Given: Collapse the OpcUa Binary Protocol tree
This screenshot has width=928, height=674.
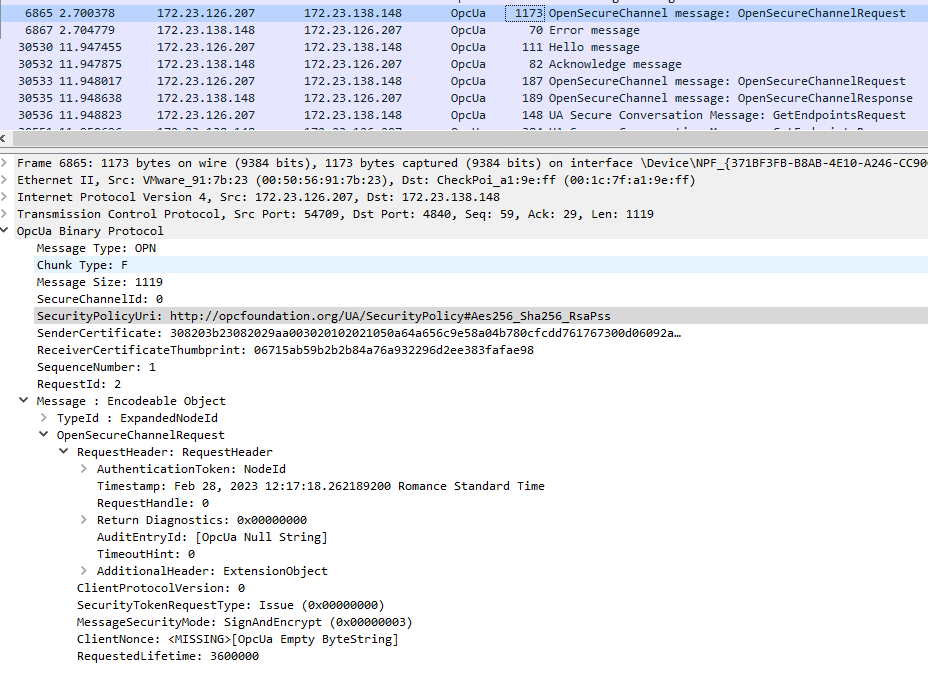Looking at the screenshot, I should click(7, 231).
